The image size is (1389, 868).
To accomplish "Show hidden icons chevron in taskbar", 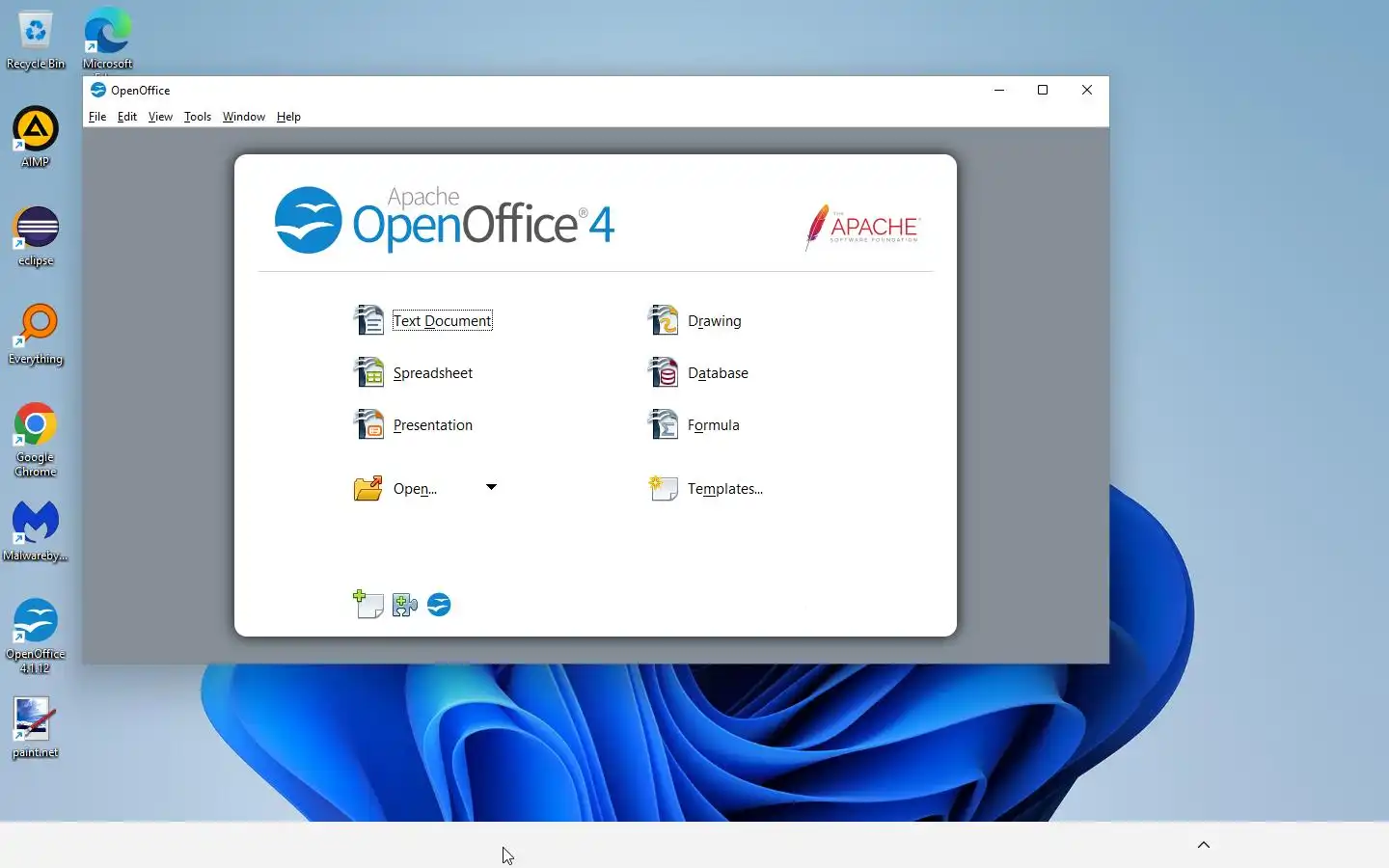I will pyautogui.click(x=1204, y=845).
